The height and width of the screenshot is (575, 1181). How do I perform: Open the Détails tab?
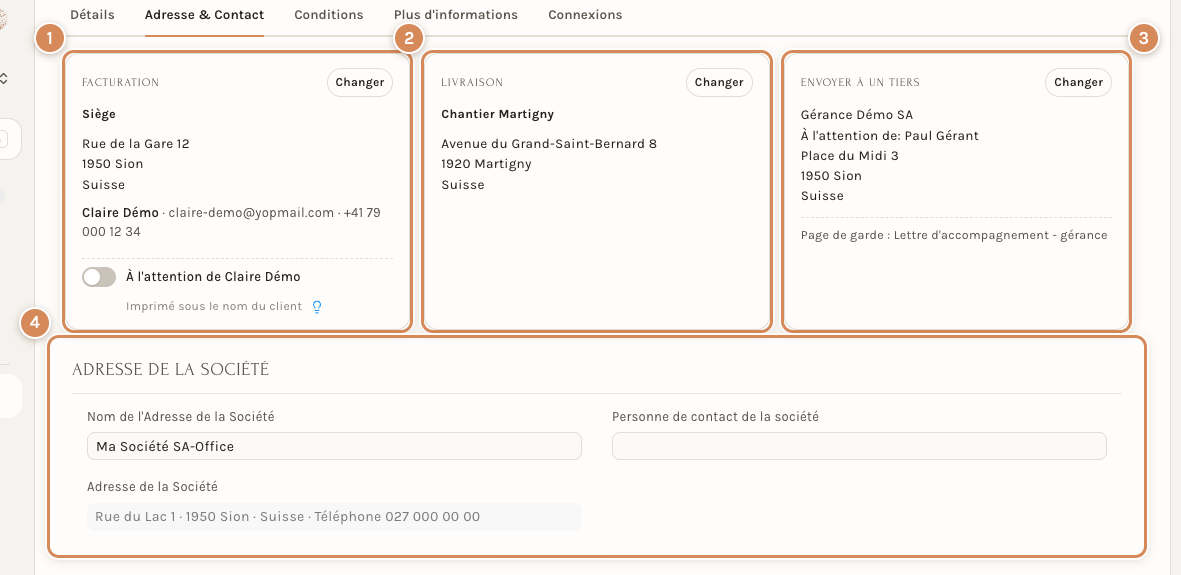pos(92,14)
